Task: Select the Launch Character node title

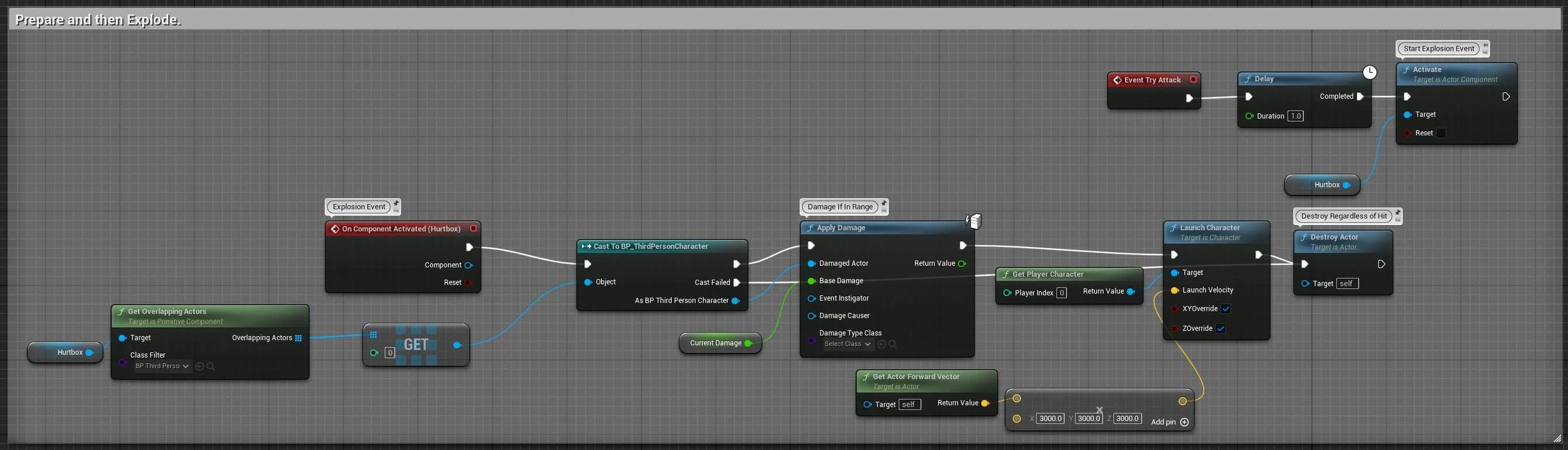Action: [1209, 228]
